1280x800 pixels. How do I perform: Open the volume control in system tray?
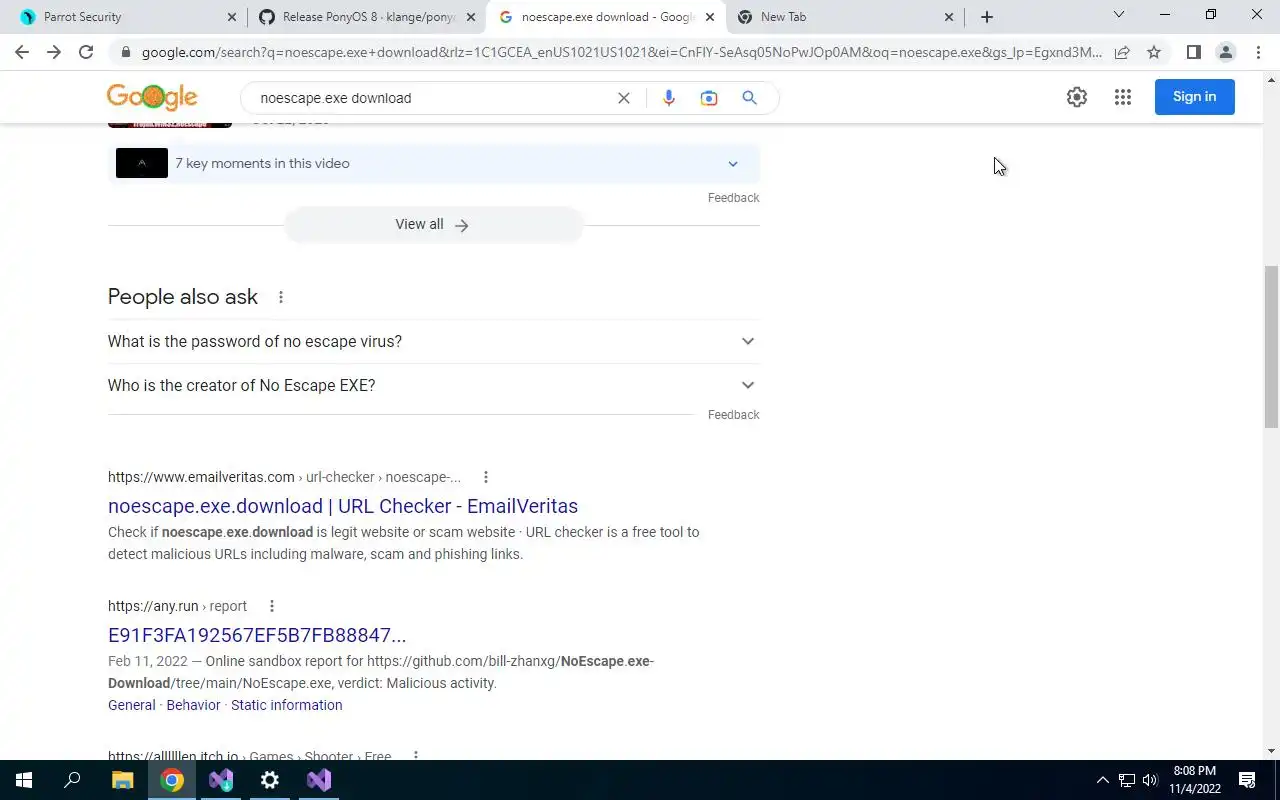point(1150,780)
